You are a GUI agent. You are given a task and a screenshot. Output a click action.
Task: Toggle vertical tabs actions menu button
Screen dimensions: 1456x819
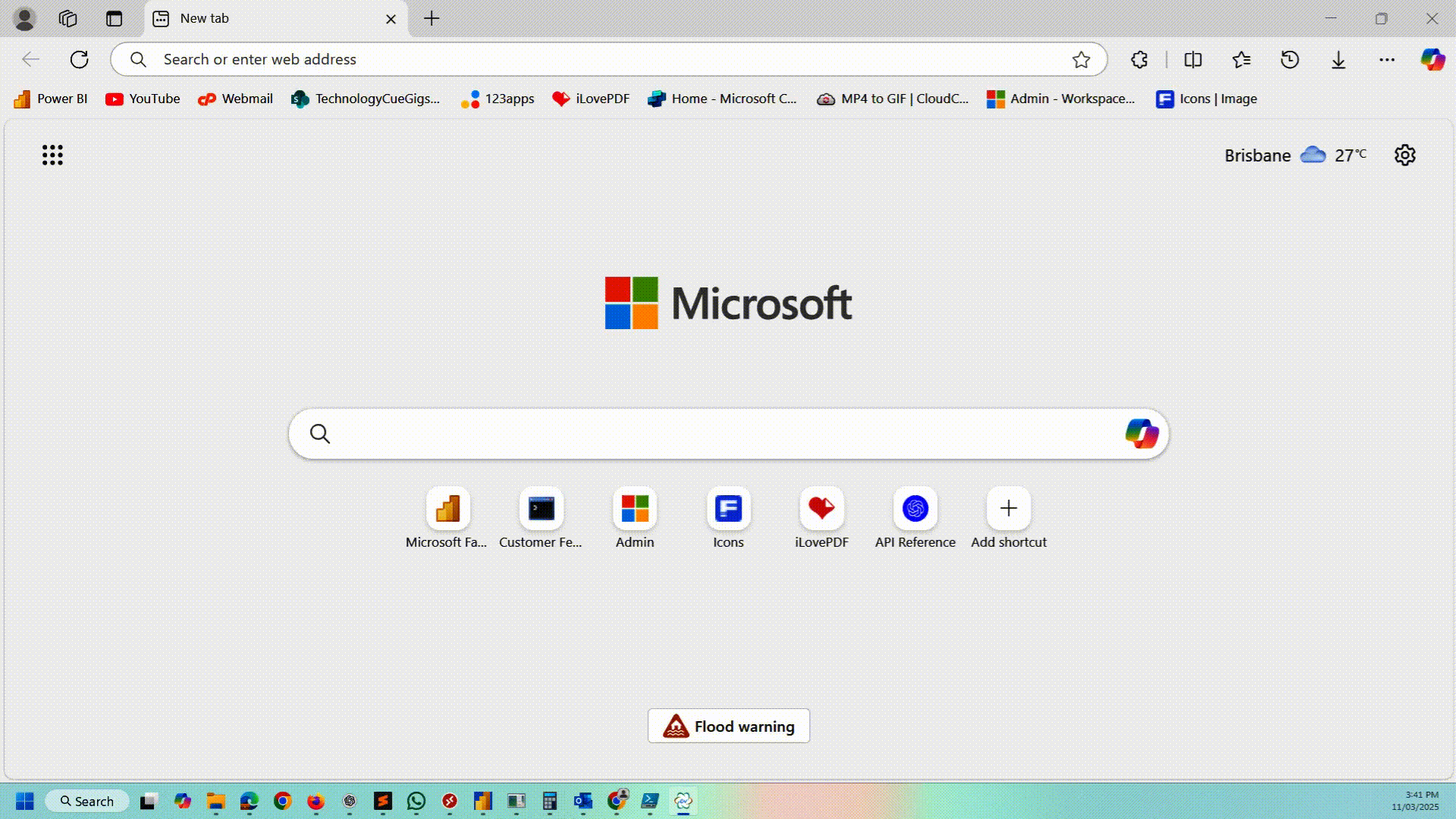115,19
